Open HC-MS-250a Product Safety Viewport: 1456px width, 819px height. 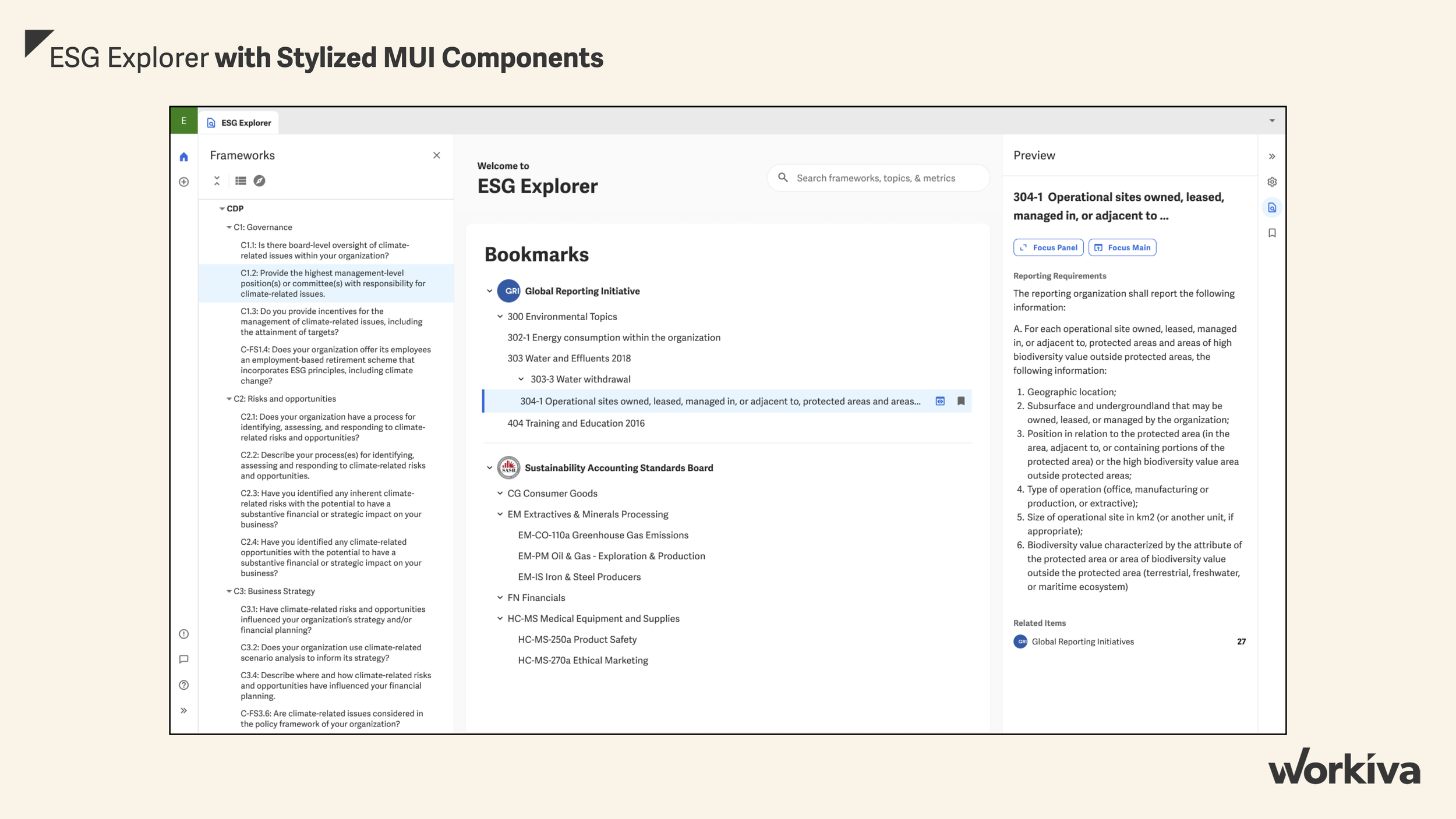[x=577, y=639]
